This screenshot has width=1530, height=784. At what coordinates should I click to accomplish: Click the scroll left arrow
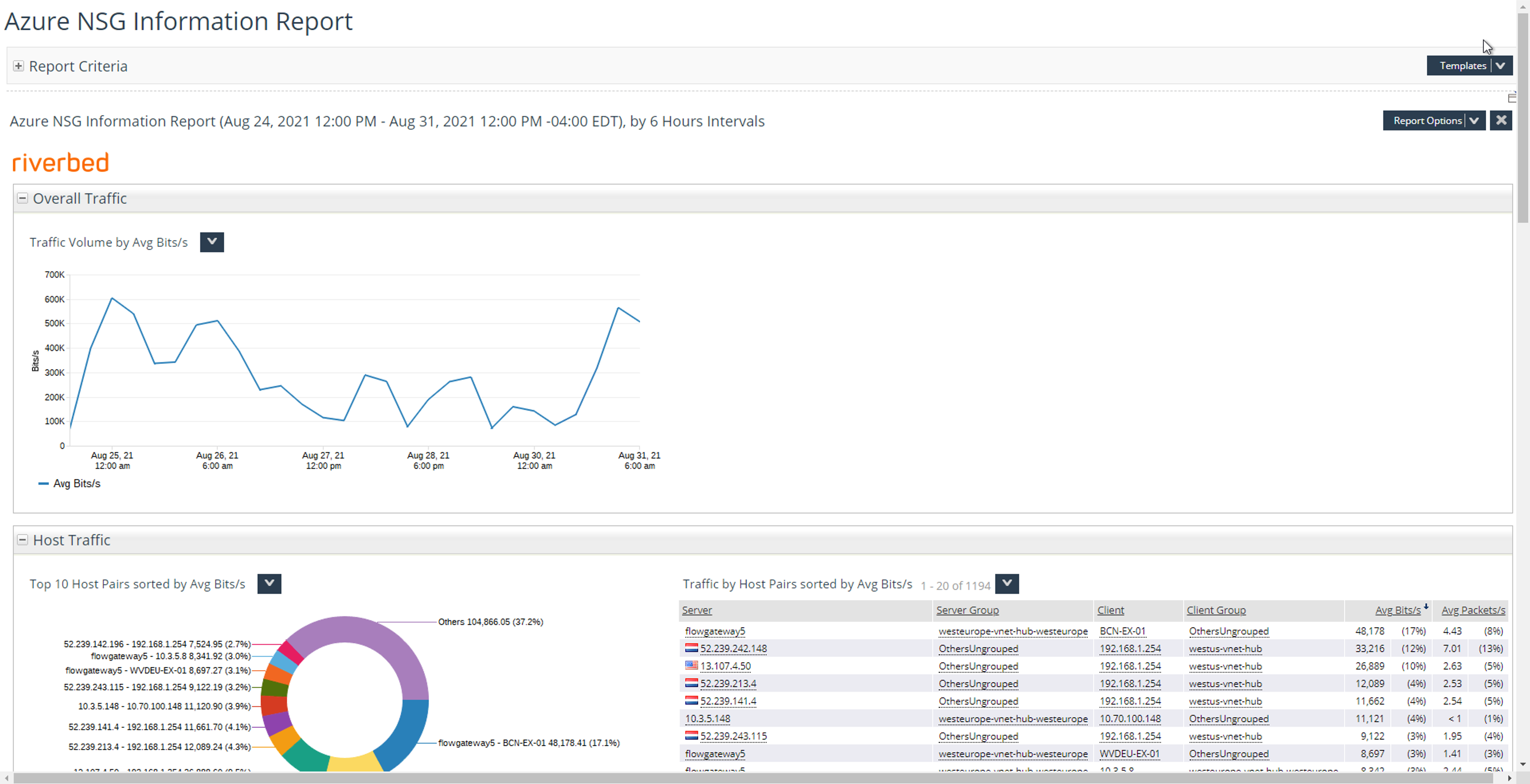pos(6,778)
